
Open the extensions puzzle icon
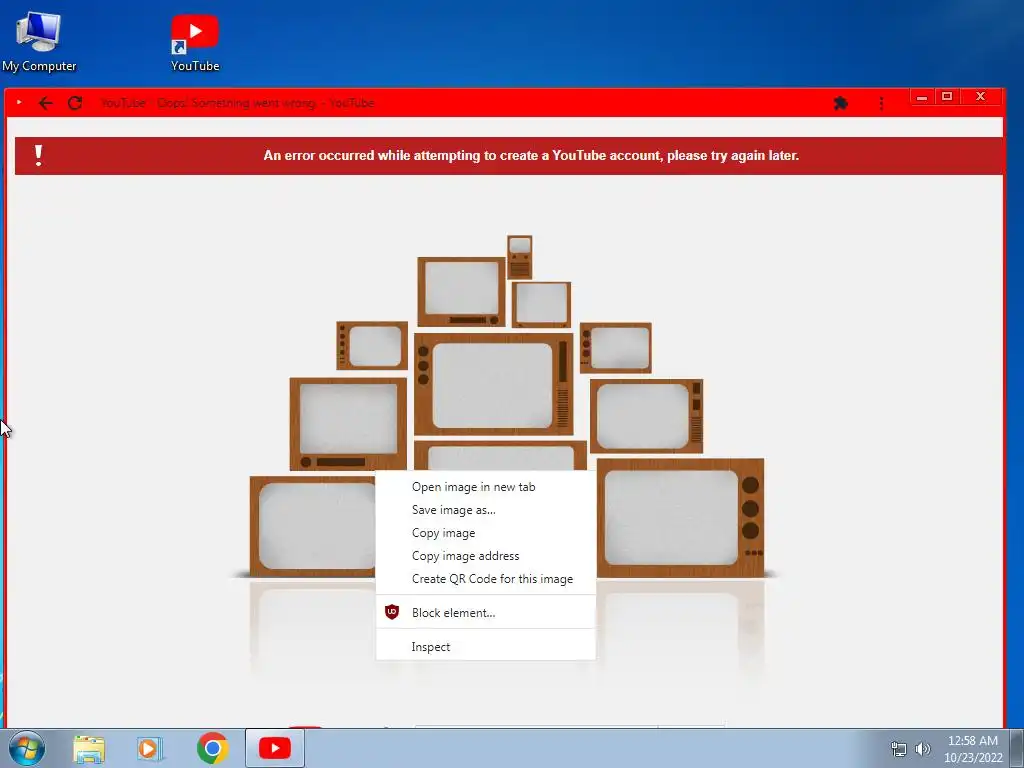[x=840, y=103]
